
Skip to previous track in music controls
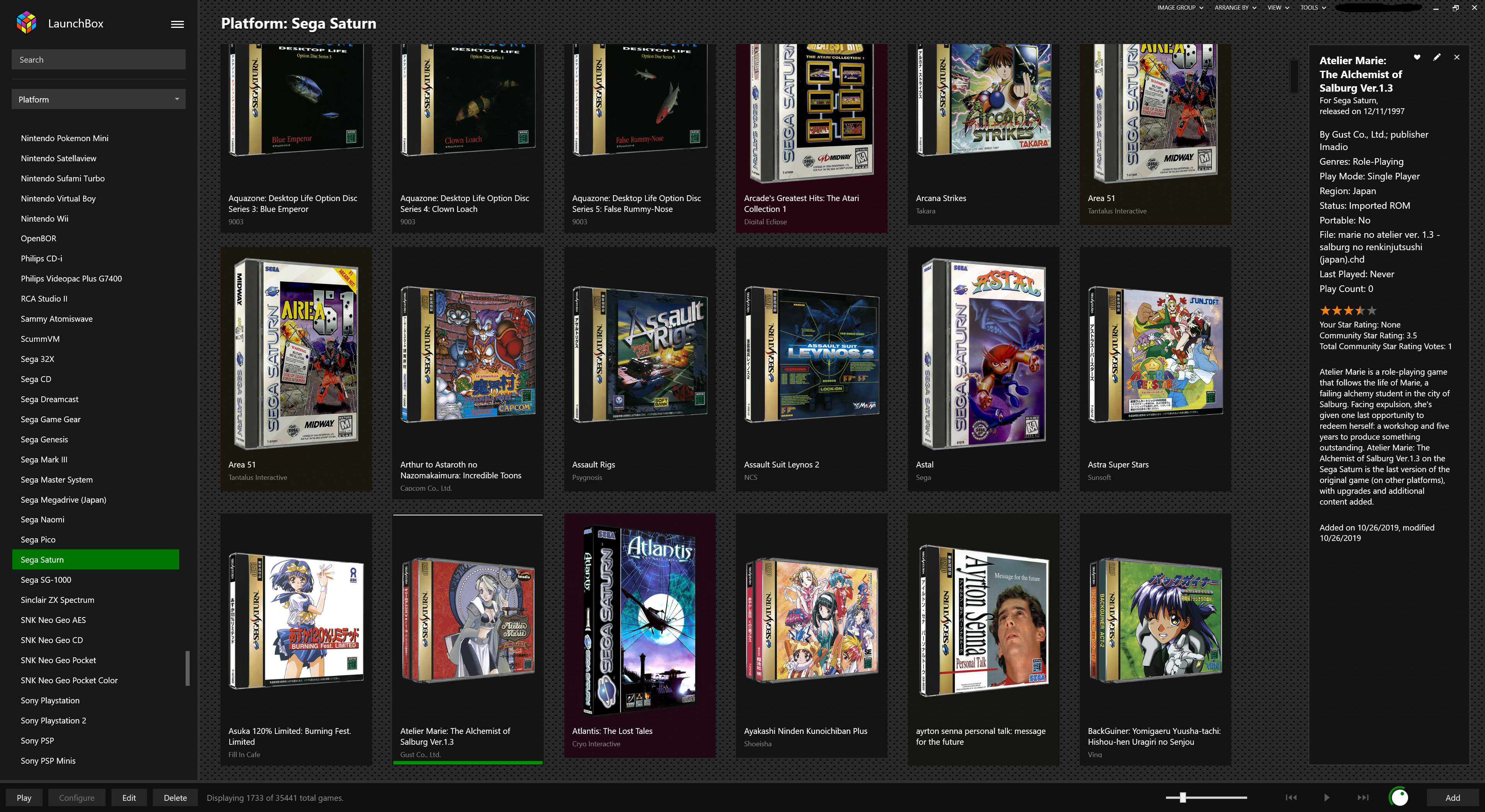1291,798
